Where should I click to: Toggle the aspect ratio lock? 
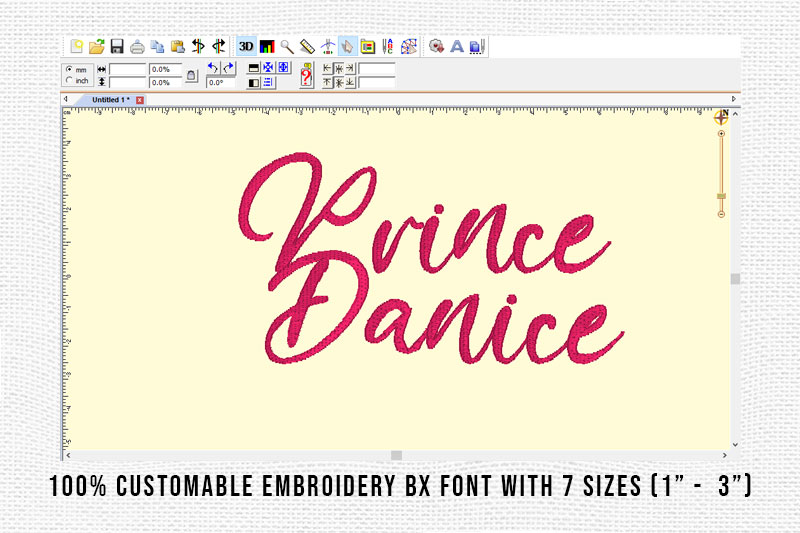pyautogui.click(x=191, y=75)
